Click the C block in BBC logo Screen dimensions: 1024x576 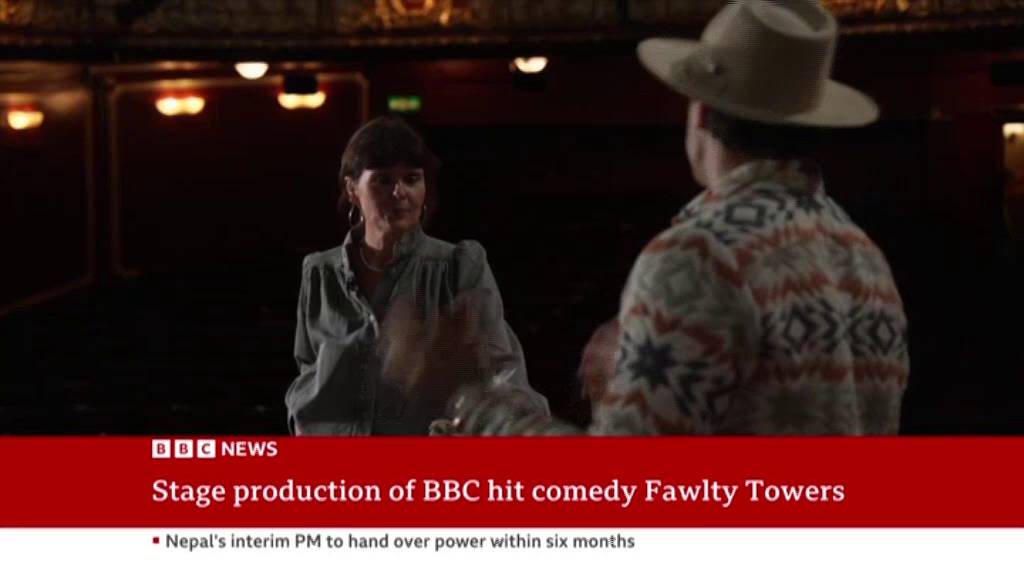click(x=206, y=449)
